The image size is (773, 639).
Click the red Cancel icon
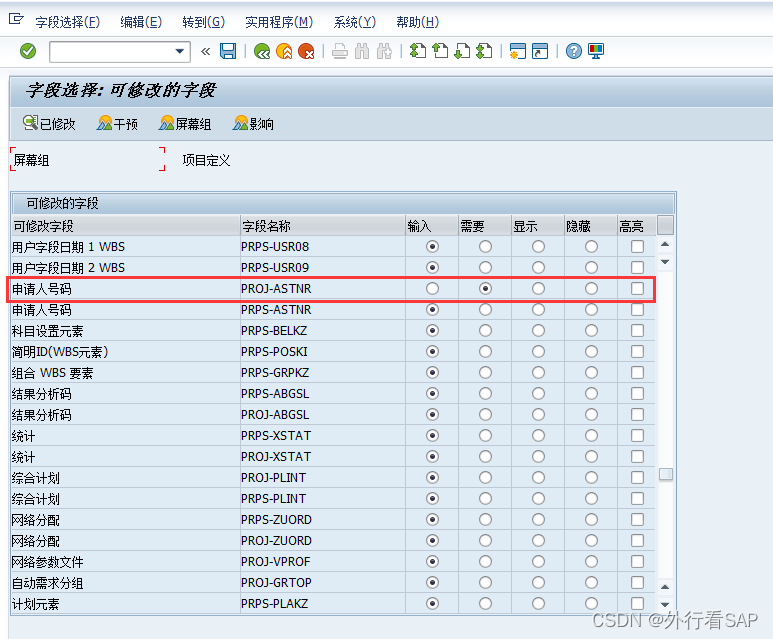306,51
